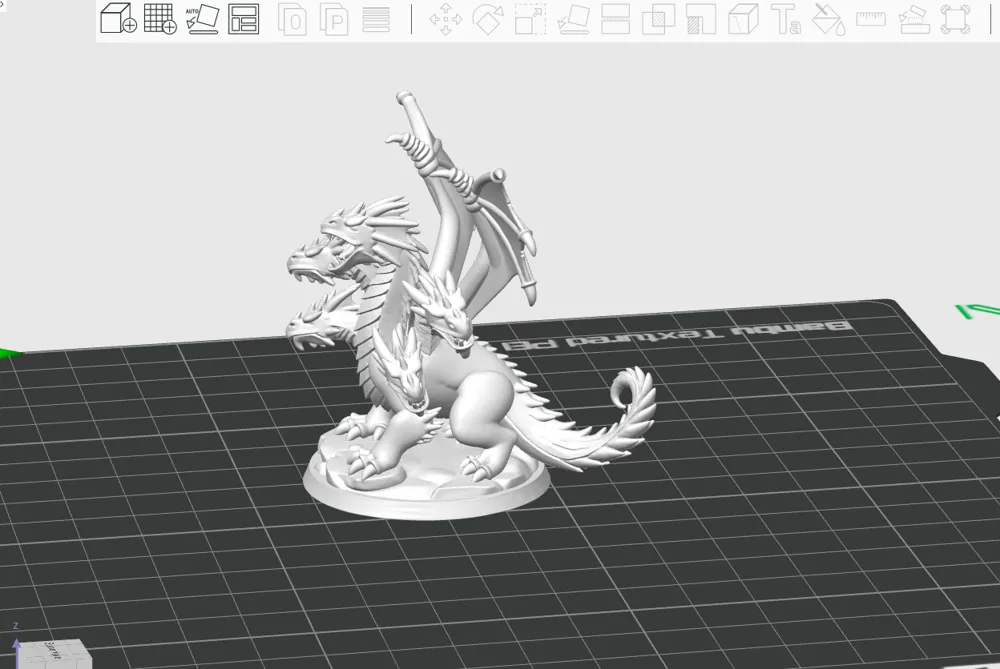Open the Cut tool
This screenshot has height=669, width=1000.
coord(615,19)
